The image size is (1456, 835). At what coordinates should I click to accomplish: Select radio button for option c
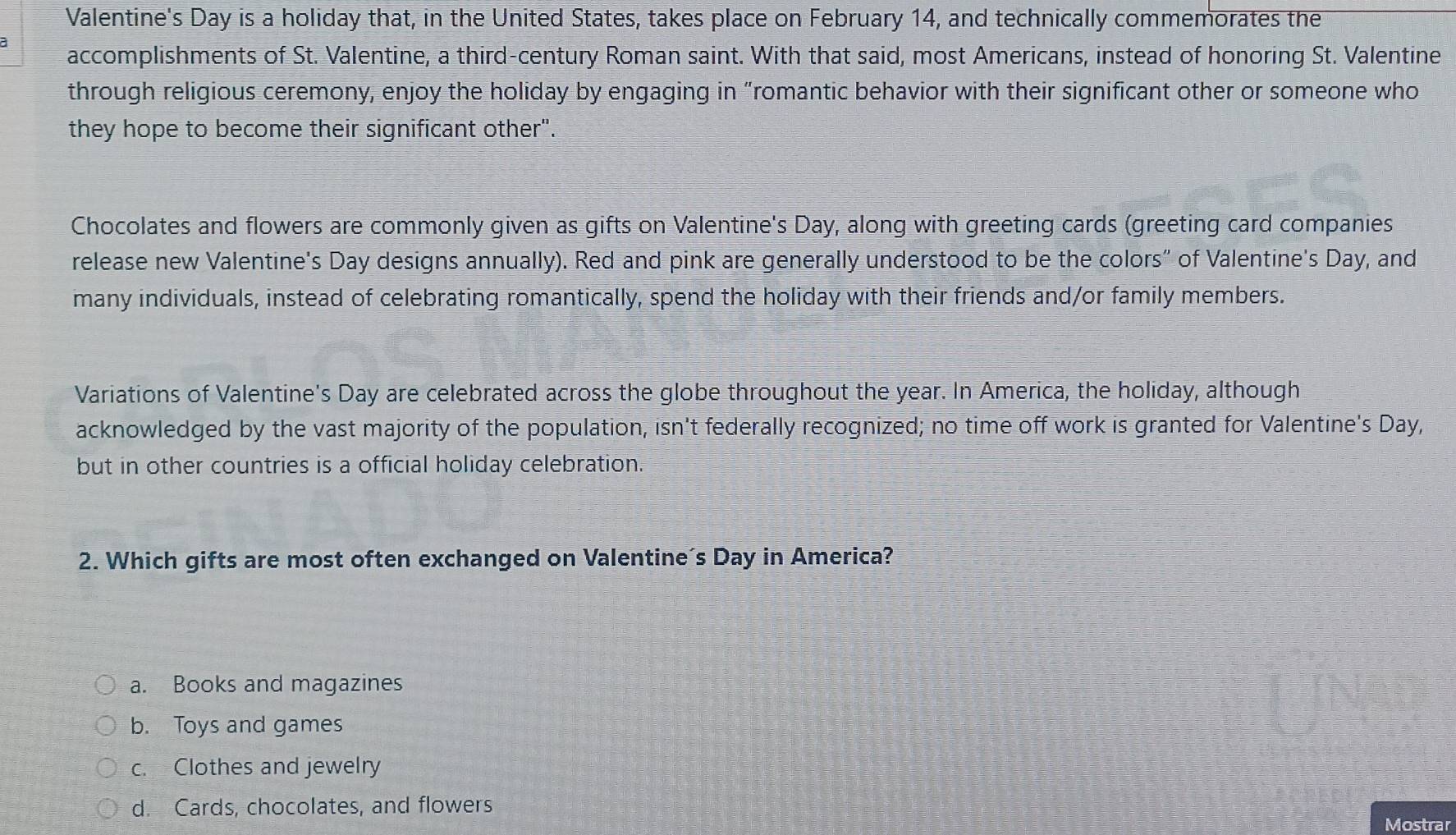pyautogui.click(x=106, y=768)
